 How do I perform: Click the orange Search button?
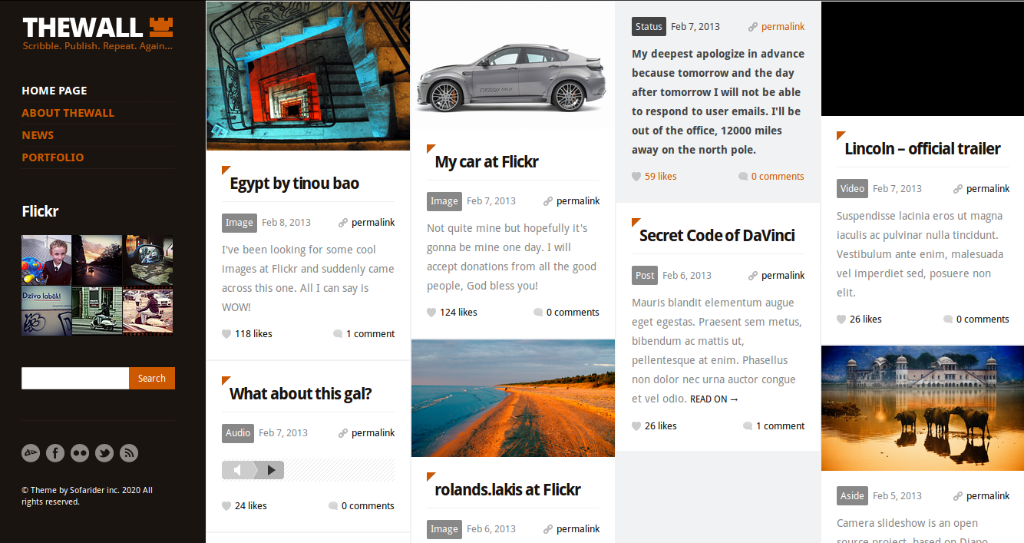pyautogui.click(x=152, y=378)
